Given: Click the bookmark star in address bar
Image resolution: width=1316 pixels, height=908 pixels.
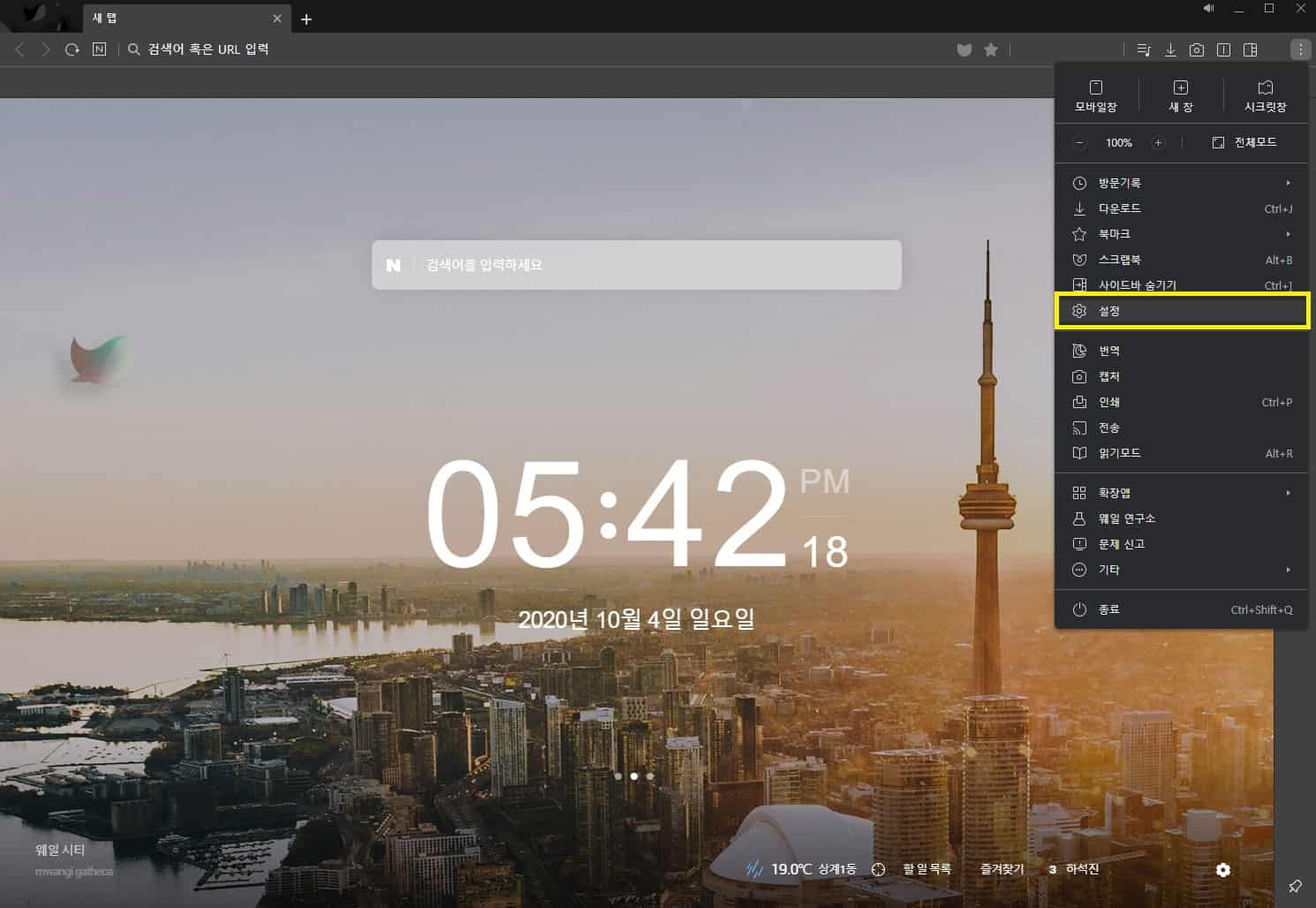Looking at the screenshot, I should pyautogui.click(x=991, y=49).
